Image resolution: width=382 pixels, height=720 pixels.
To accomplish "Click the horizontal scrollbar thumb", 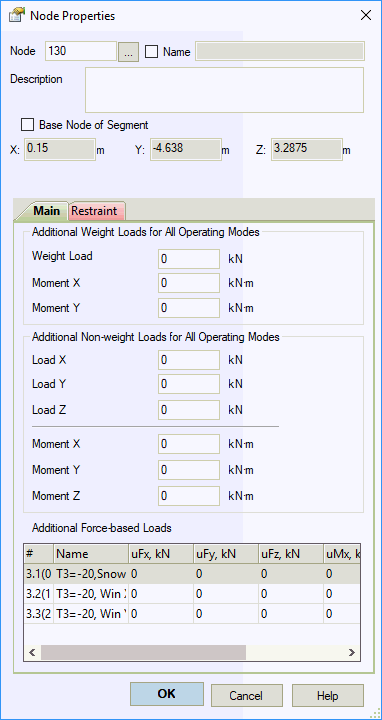I will tap(143, 652).
